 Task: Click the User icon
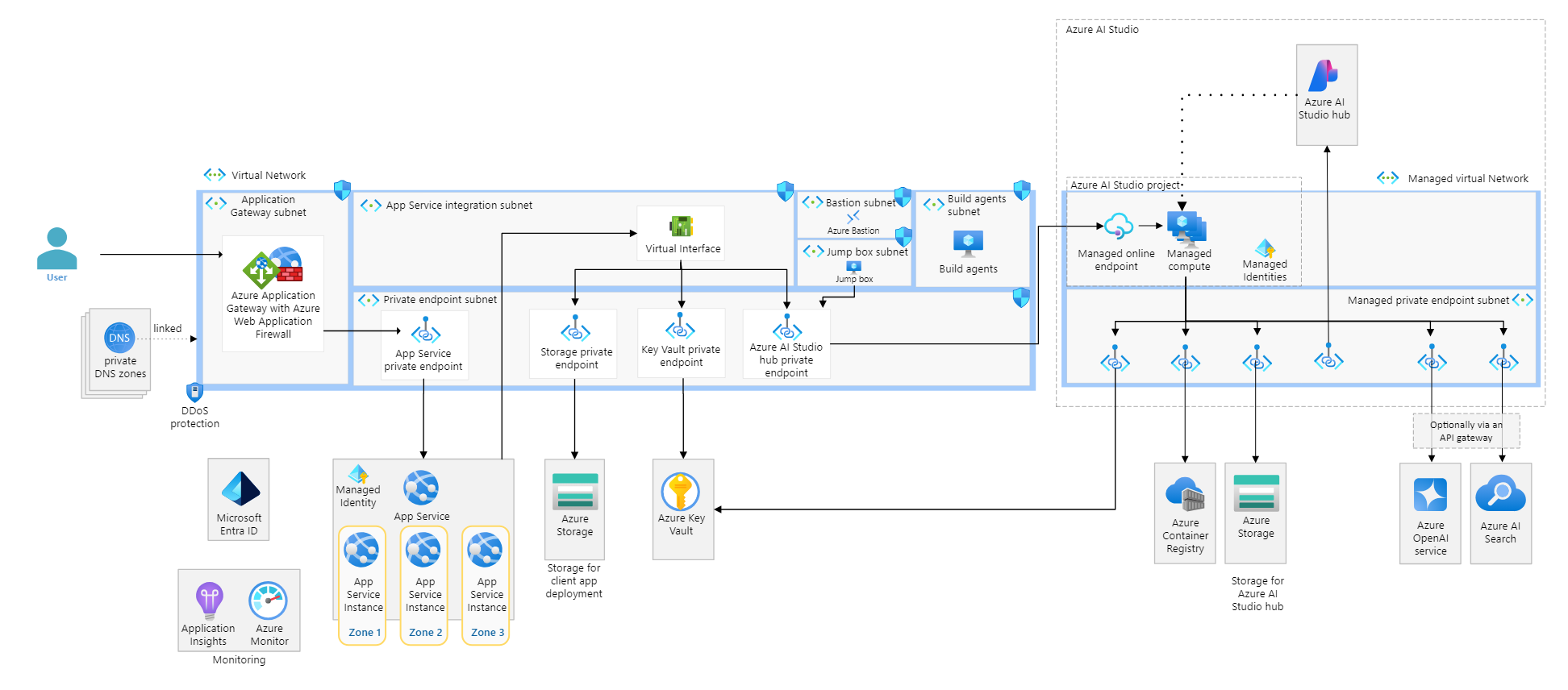pyautogui.click(x=56, y=248)
